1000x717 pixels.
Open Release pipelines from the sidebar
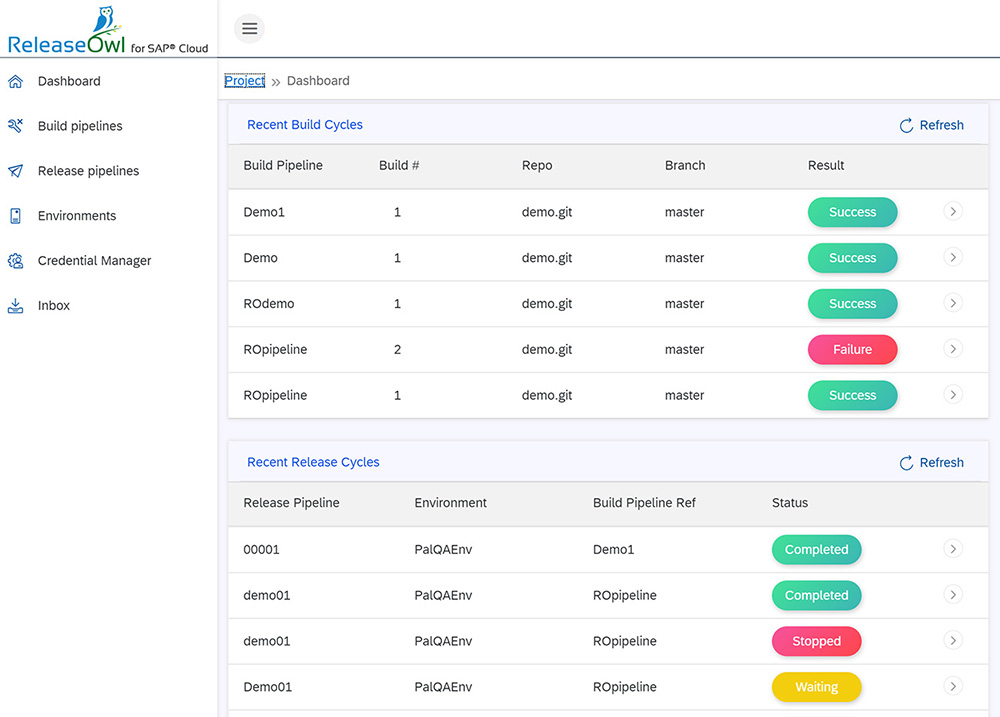[x=88, y=170]
